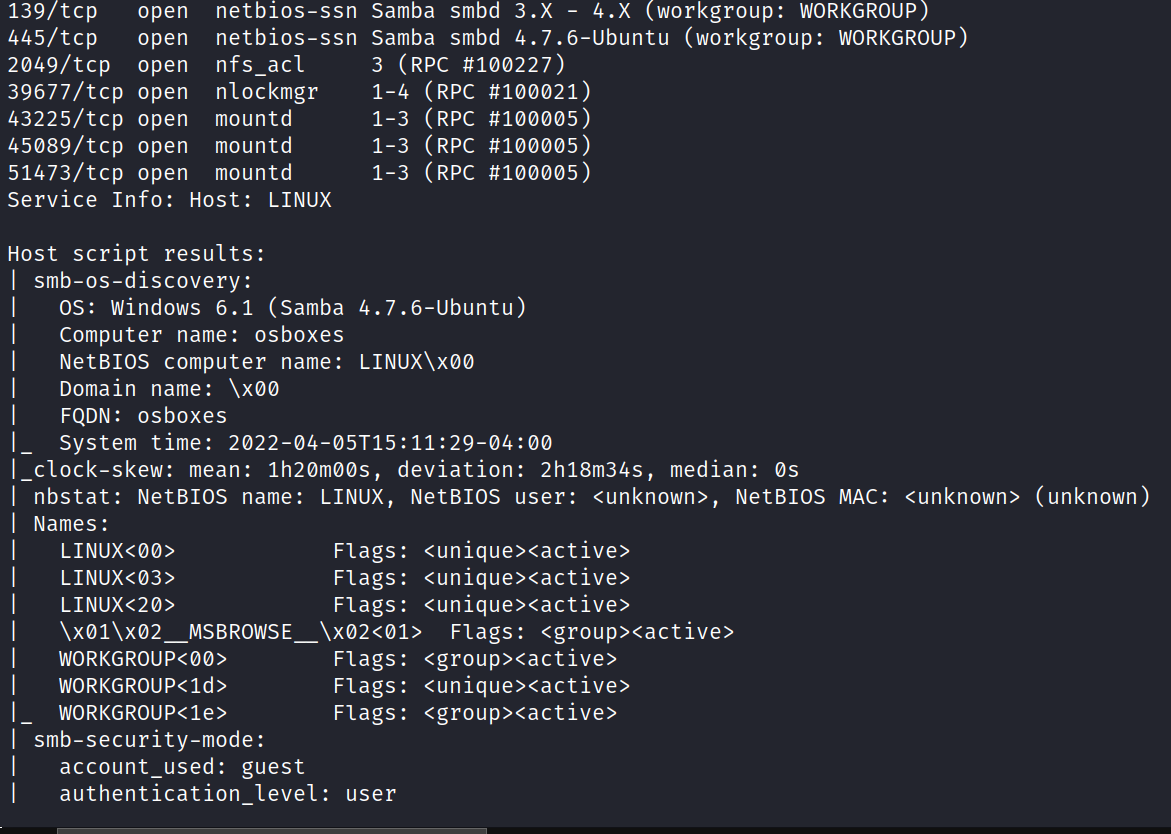Click the System time value line
The image size is (1171, 834).
pyautogui.click(x=305, y=443)
